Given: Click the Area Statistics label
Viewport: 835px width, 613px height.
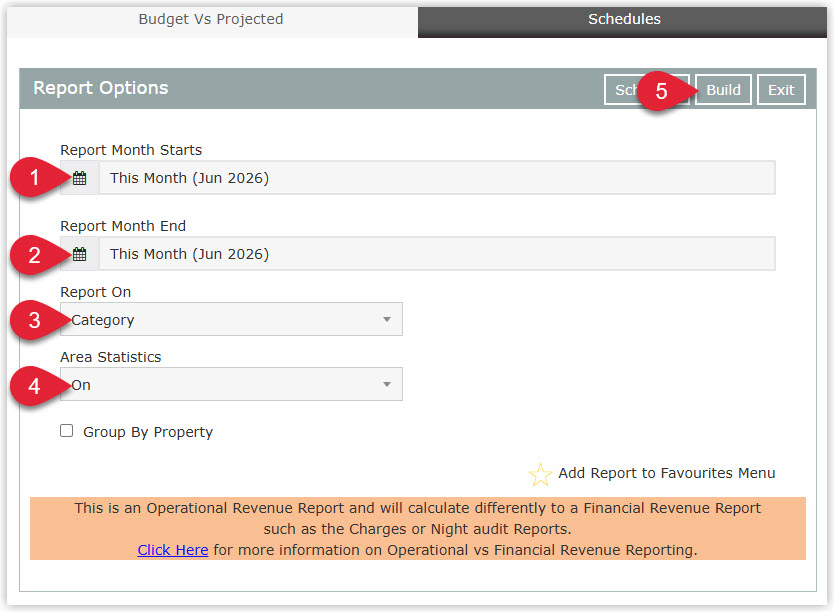Looking at the screenshot, I should [110, 357].
